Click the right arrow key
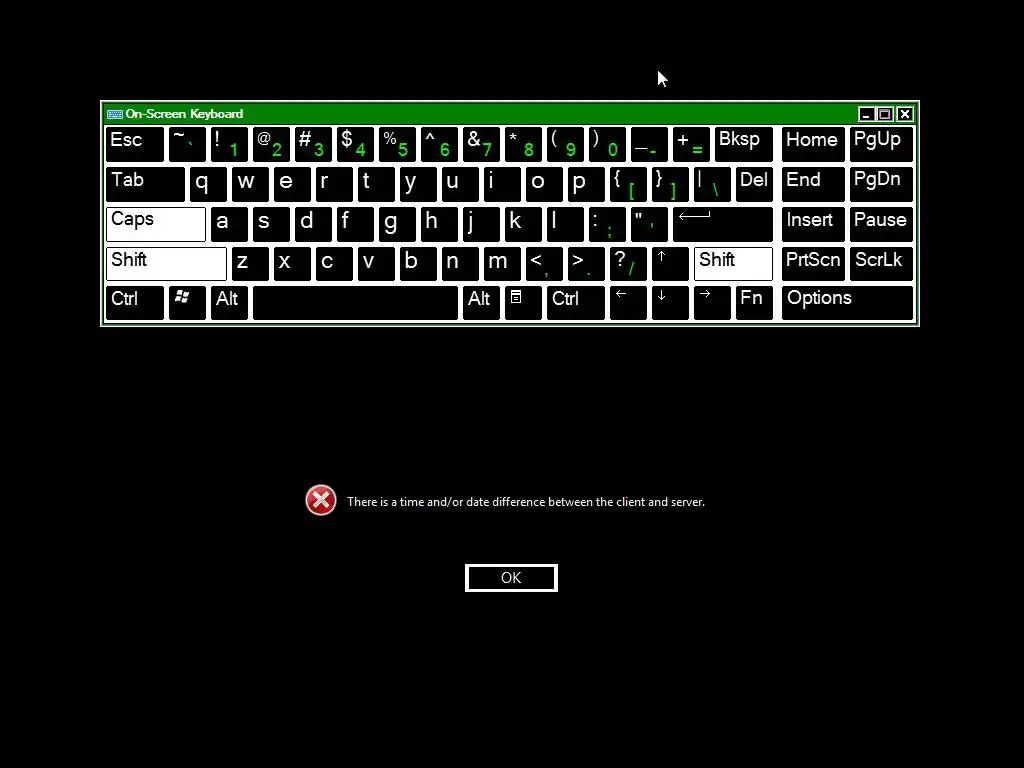 (x=712, y=303)
